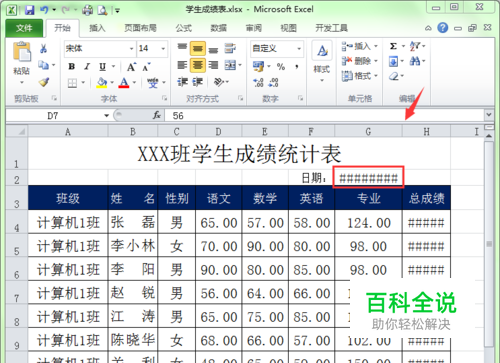Toggle Middle Align button
This screenshot has width=500, height=363.
(198, 49)
